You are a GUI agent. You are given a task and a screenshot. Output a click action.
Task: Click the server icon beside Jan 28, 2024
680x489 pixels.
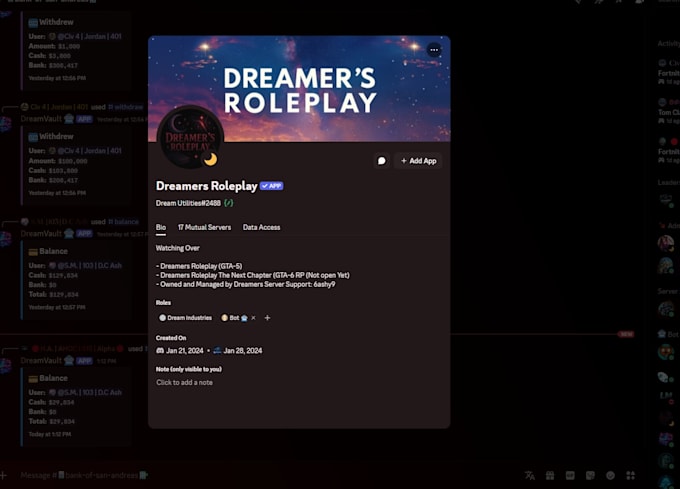[217, 350]
